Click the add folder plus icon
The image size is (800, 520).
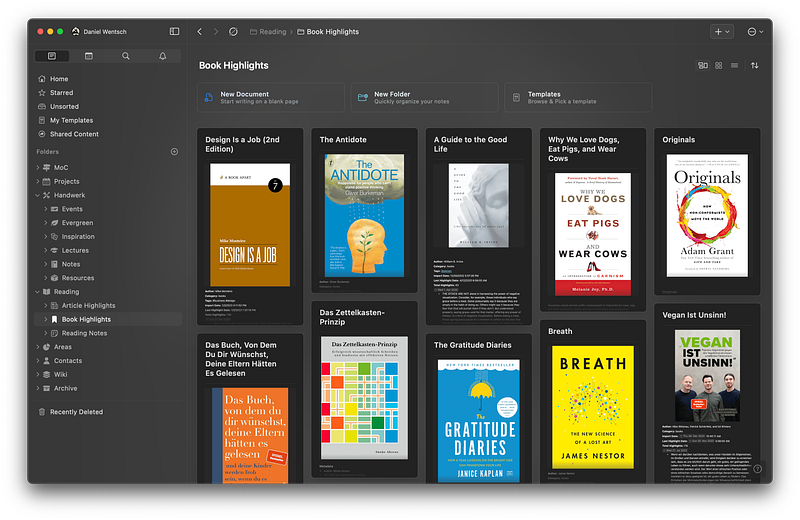click(174, 152)
